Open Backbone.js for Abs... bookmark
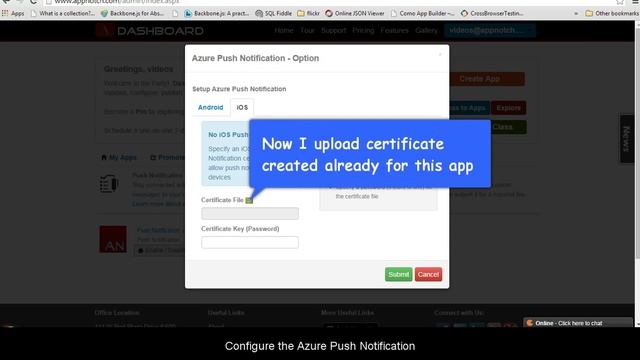The image size is (640, 360). pyautogui.click(x=132, y=13)
